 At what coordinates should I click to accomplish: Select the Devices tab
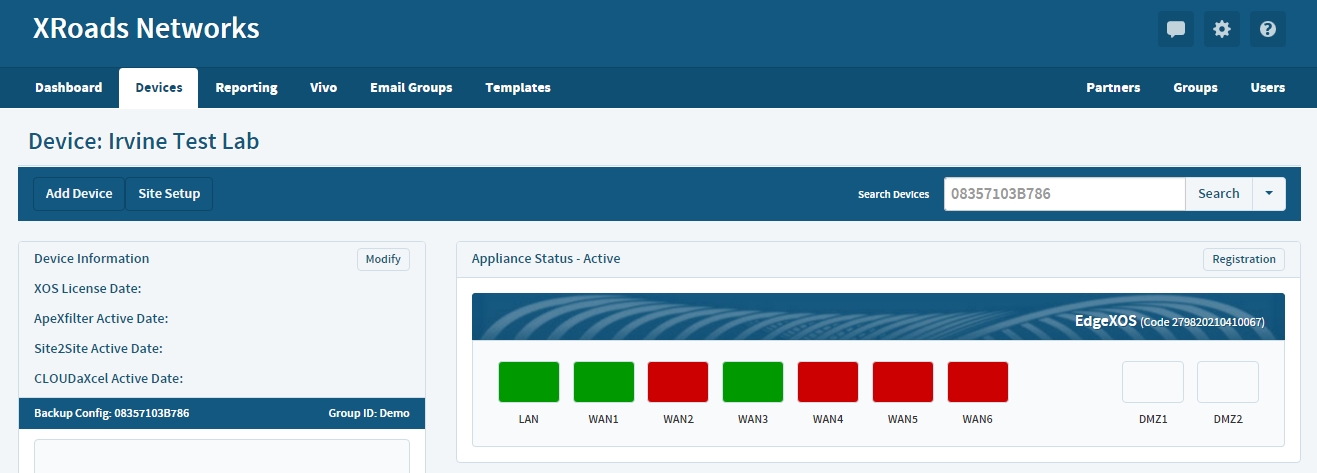[159, 88]
